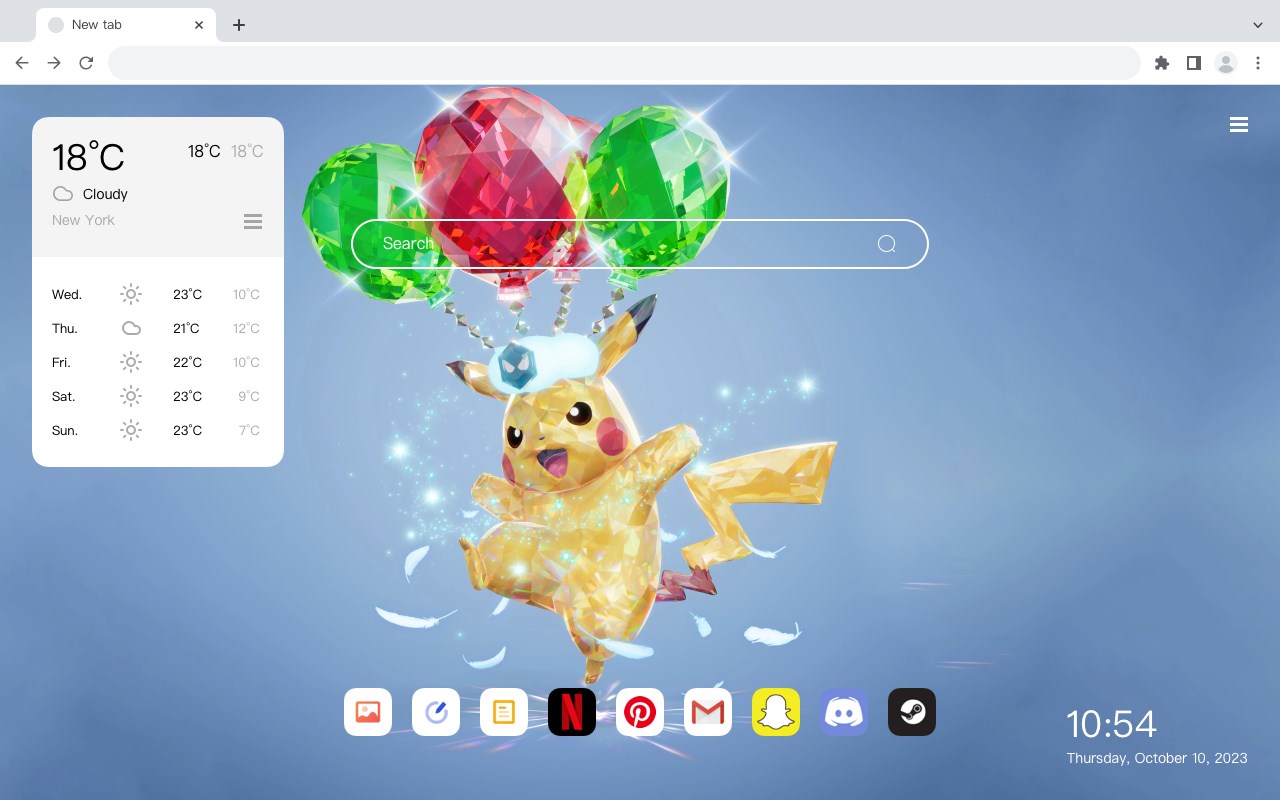The height and width of the screenshot is (800, 1280).
Task: Open the hamburger menu at top right
Action: pyautogui.click(x=1239, y=125)
